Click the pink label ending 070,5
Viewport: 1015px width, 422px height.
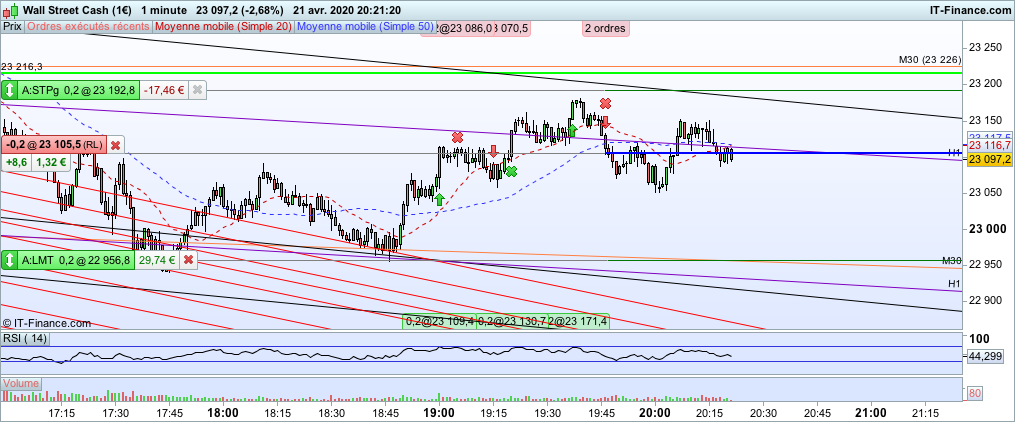click(x=513, y=28)
